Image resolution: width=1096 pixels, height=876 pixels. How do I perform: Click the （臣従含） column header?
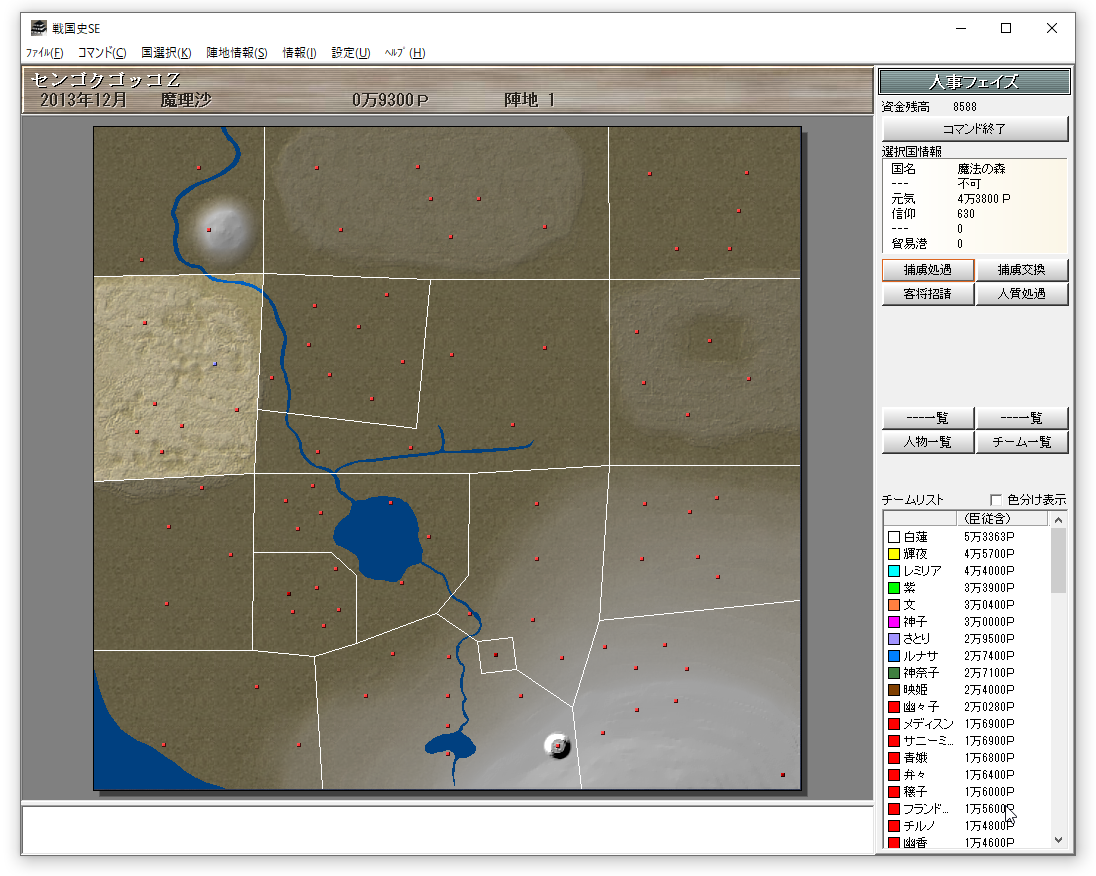(985, 518)
